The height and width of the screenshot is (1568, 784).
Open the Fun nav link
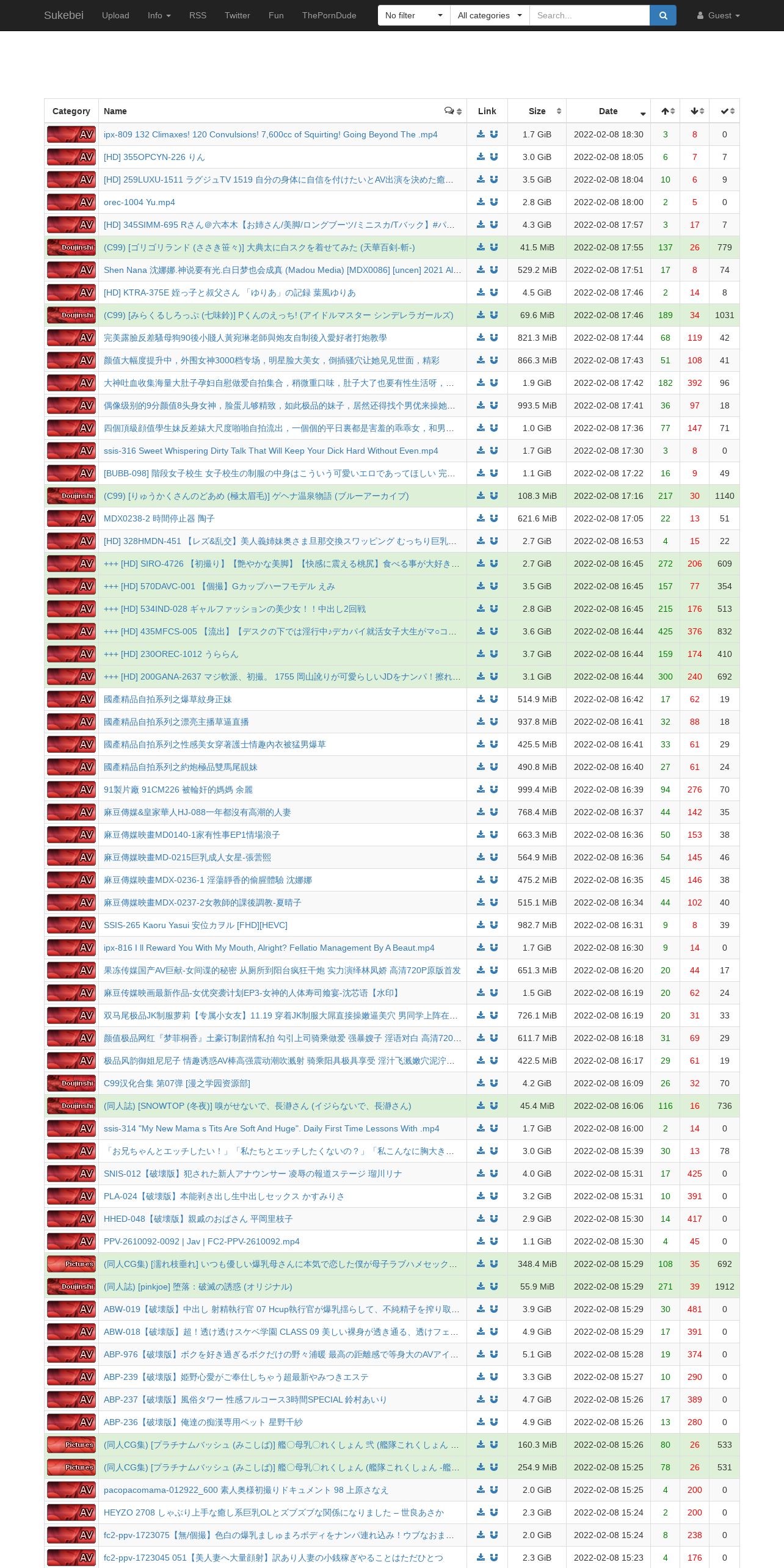coord(276,15)
